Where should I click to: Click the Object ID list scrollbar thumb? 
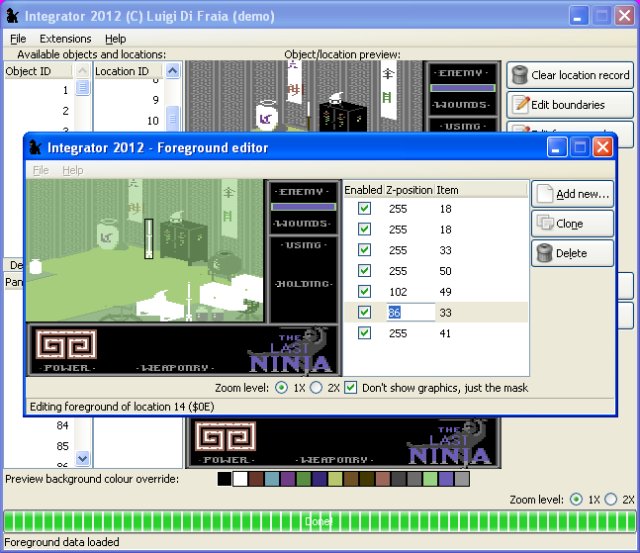[82, 87]
